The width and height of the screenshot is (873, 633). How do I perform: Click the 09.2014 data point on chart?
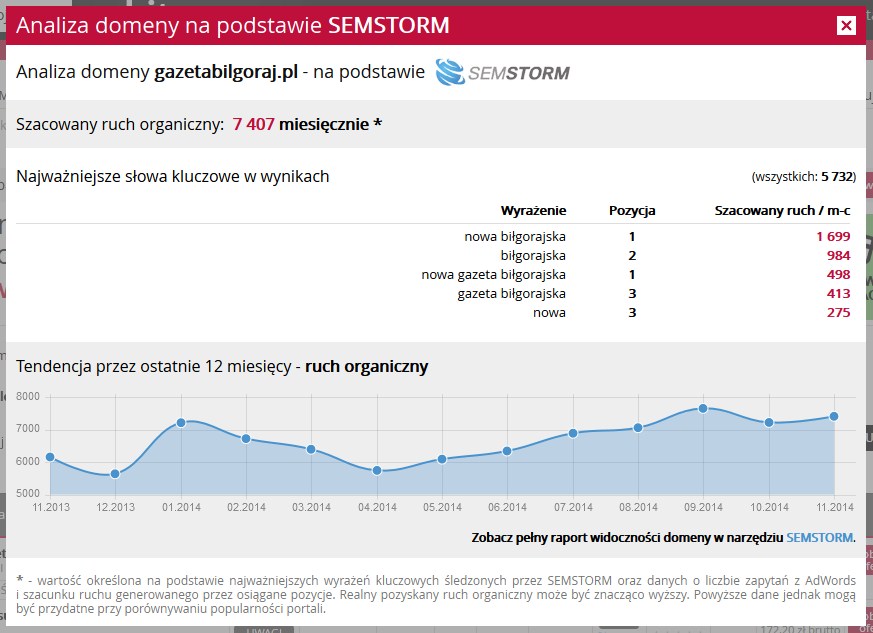tap(703, 409)
